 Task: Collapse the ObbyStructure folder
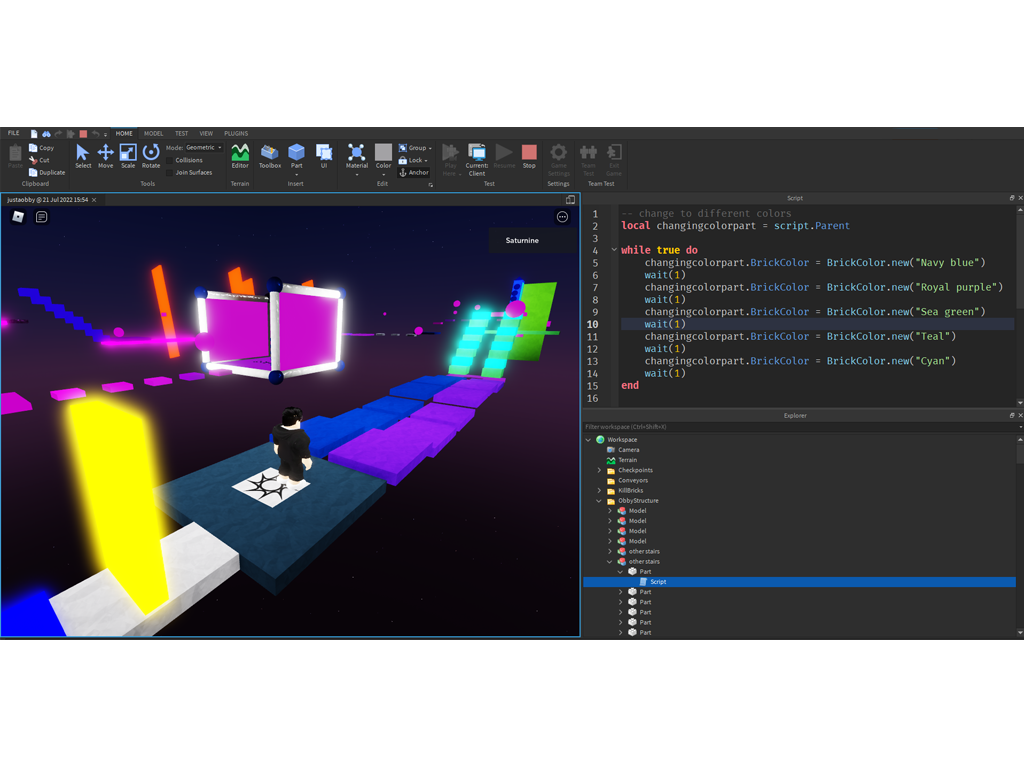[x=599, y=501]
